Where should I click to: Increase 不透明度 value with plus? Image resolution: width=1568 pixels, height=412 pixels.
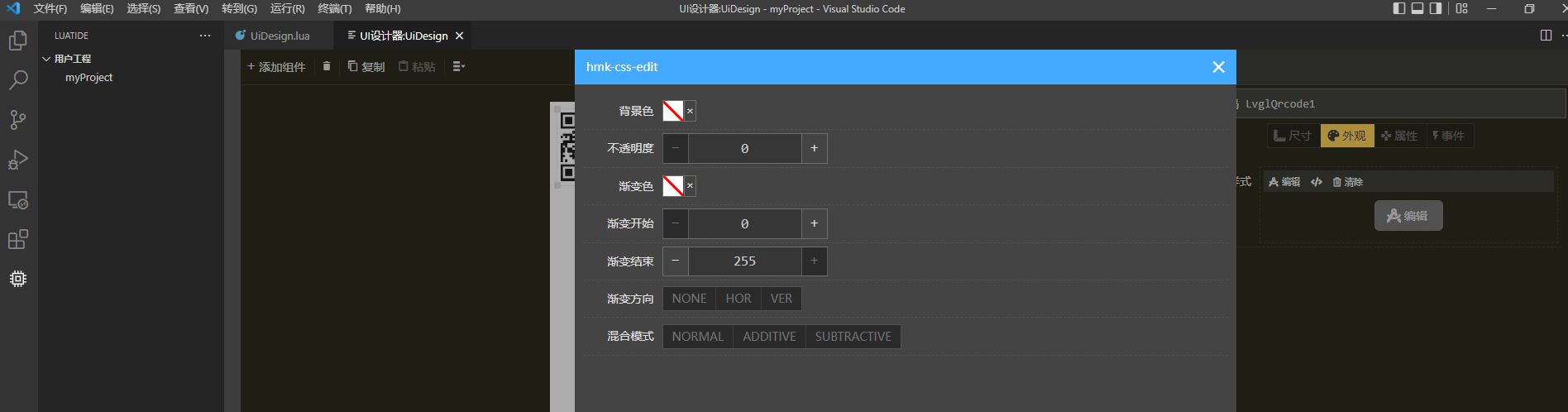[x=814, y=148]
